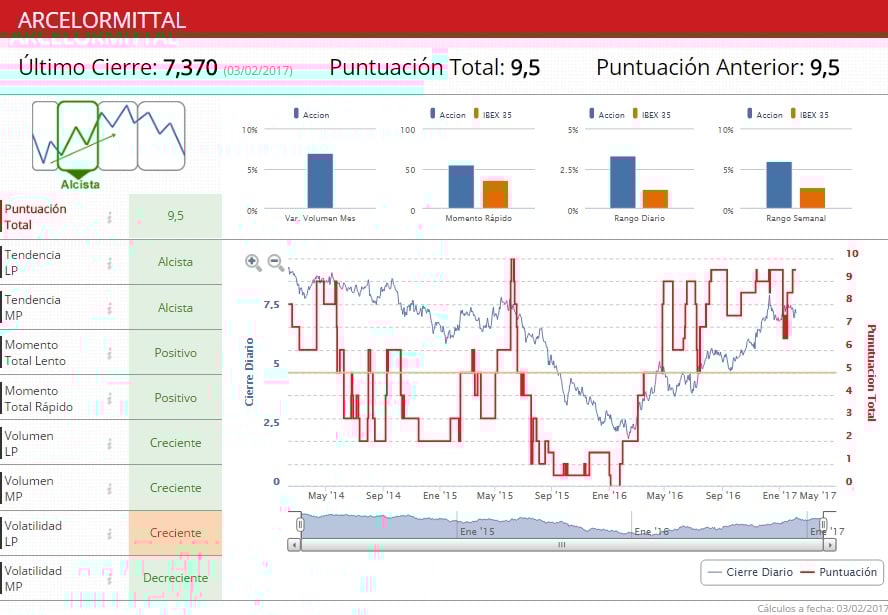This screenshot has width=888, height=615.
Task: Open the Volumen LP info icon
Action: point(109,443)
